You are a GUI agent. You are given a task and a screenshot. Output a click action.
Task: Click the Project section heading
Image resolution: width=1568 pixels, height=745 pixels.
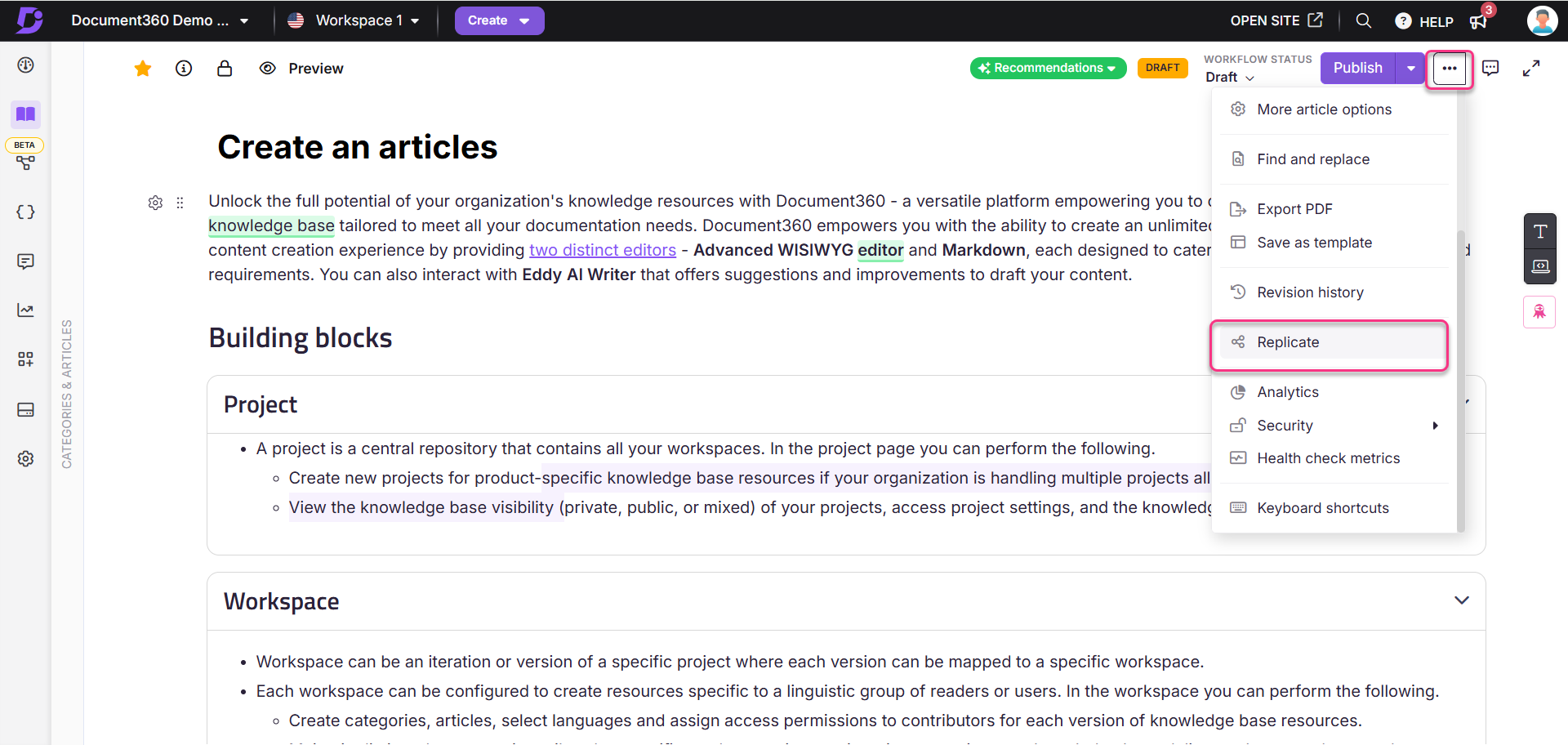point(261,404)
